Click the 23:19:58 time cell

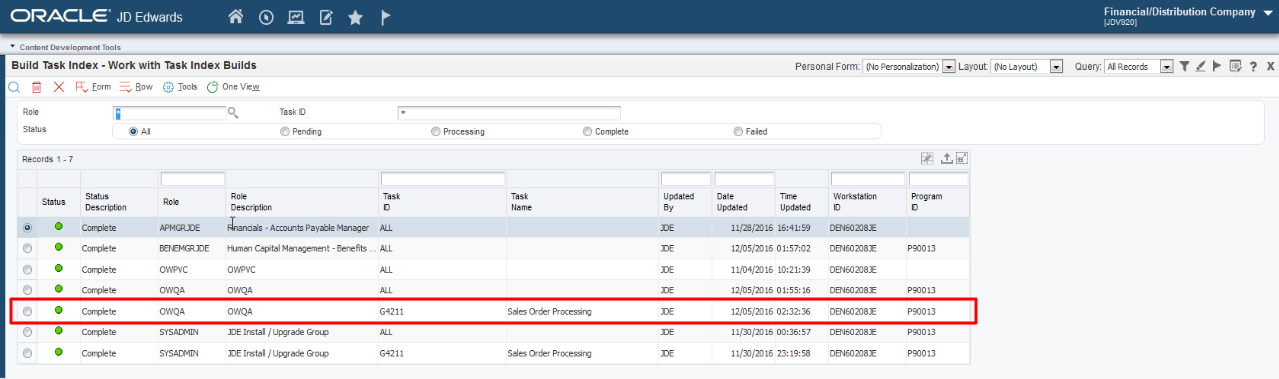pos(802,353)
